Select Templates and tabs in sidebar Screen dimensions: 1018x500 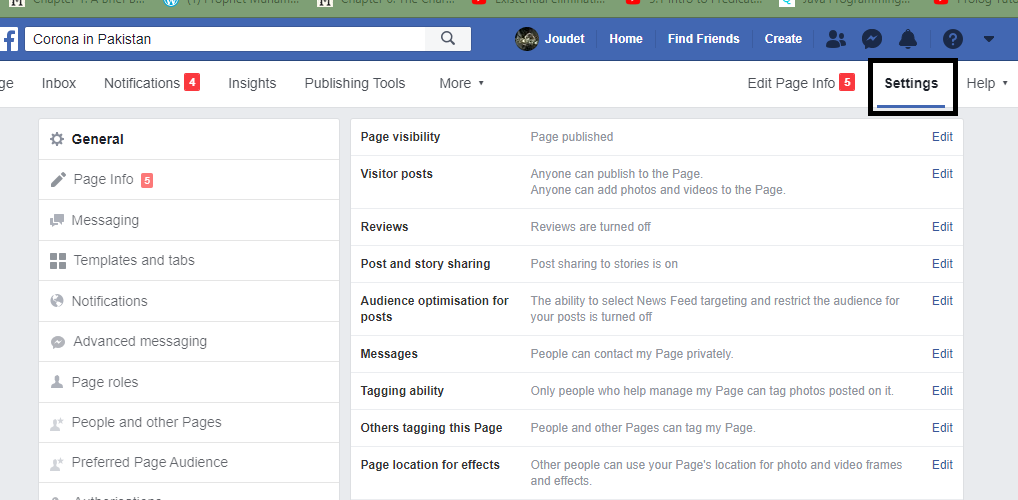[189, 260]
